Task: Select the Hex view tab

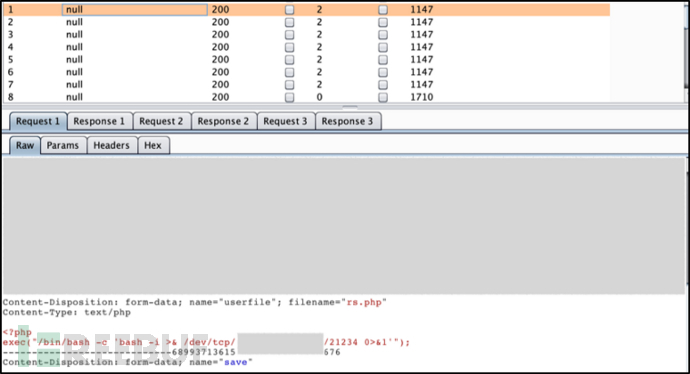Action: (x=153, y=145)
